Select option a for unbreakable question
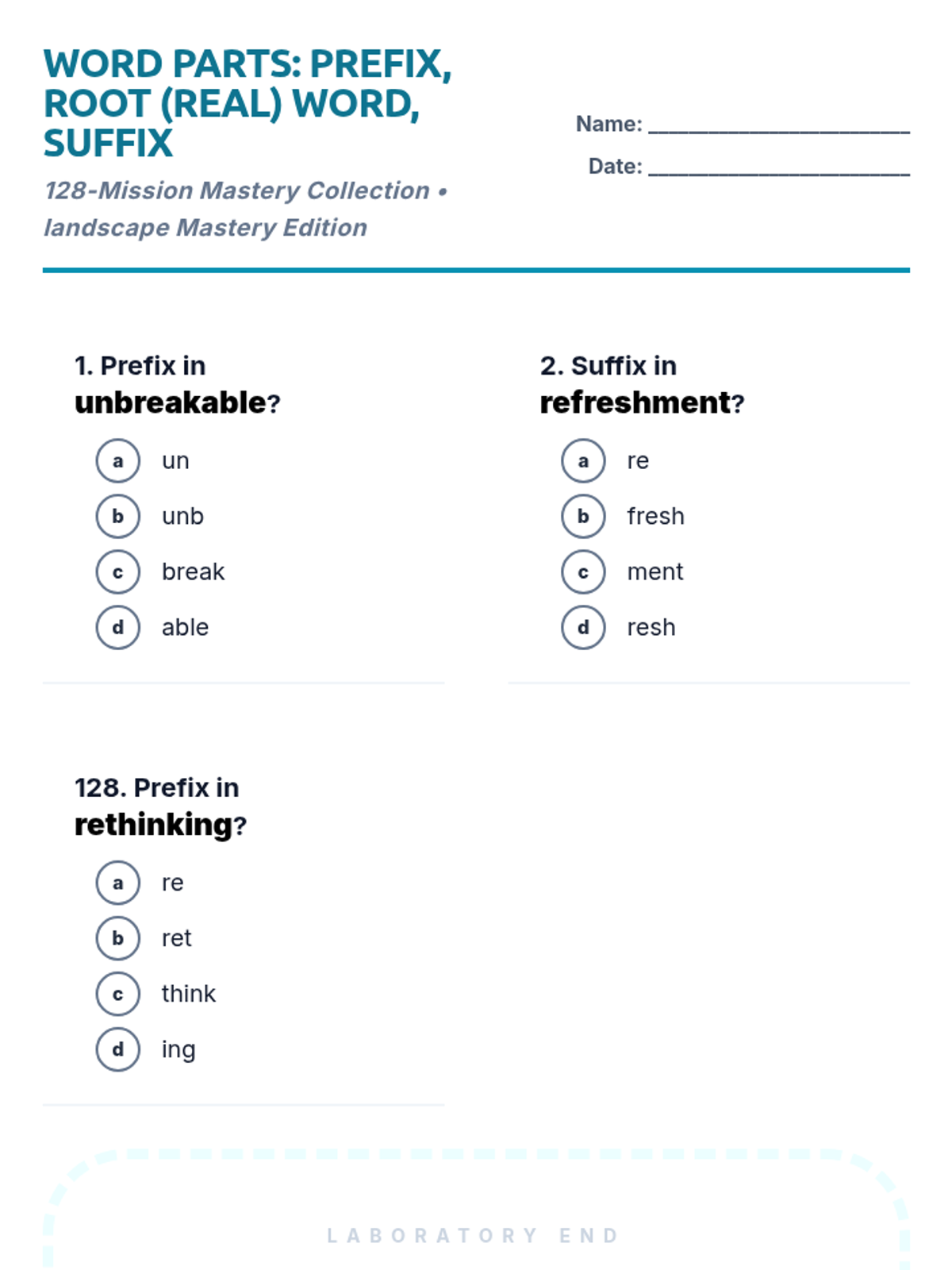The height and width of the screenshot is (1270, 952). 118,461
